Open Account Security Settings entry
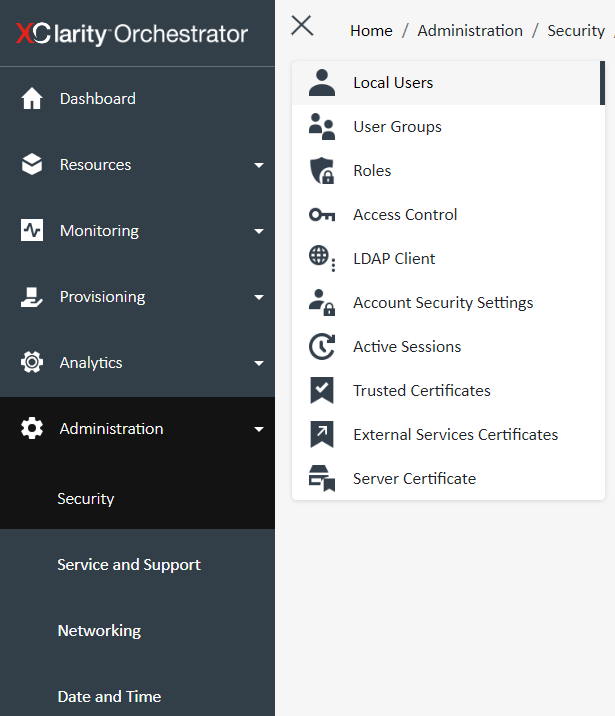Screen dimensions: 615x716 (443, 303)
